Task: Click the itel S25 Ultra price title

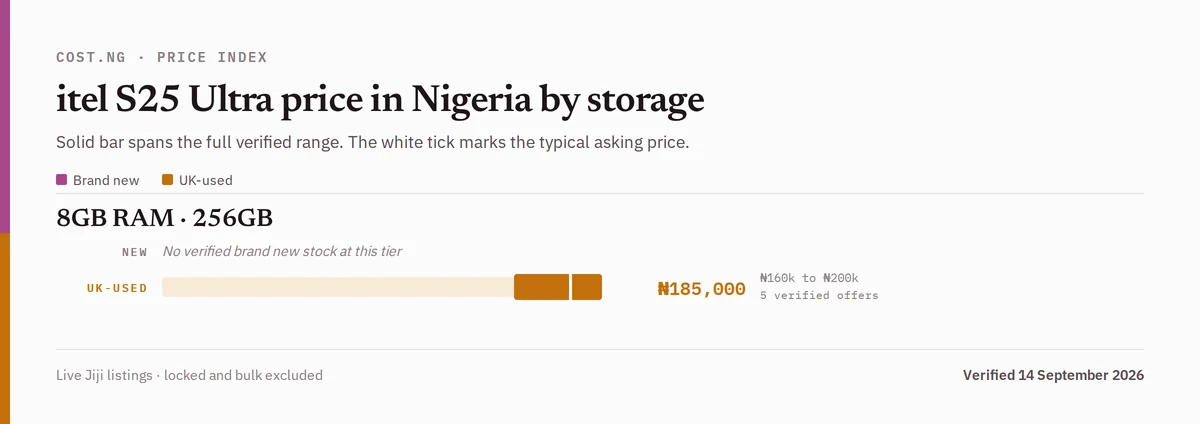Action: pos(380,100)
